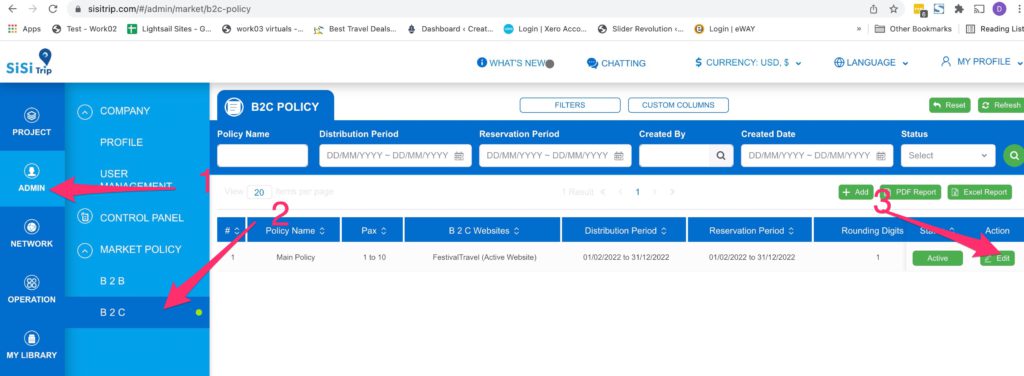
Task: Click the Main Policy name cell
Action: point(295,257)
